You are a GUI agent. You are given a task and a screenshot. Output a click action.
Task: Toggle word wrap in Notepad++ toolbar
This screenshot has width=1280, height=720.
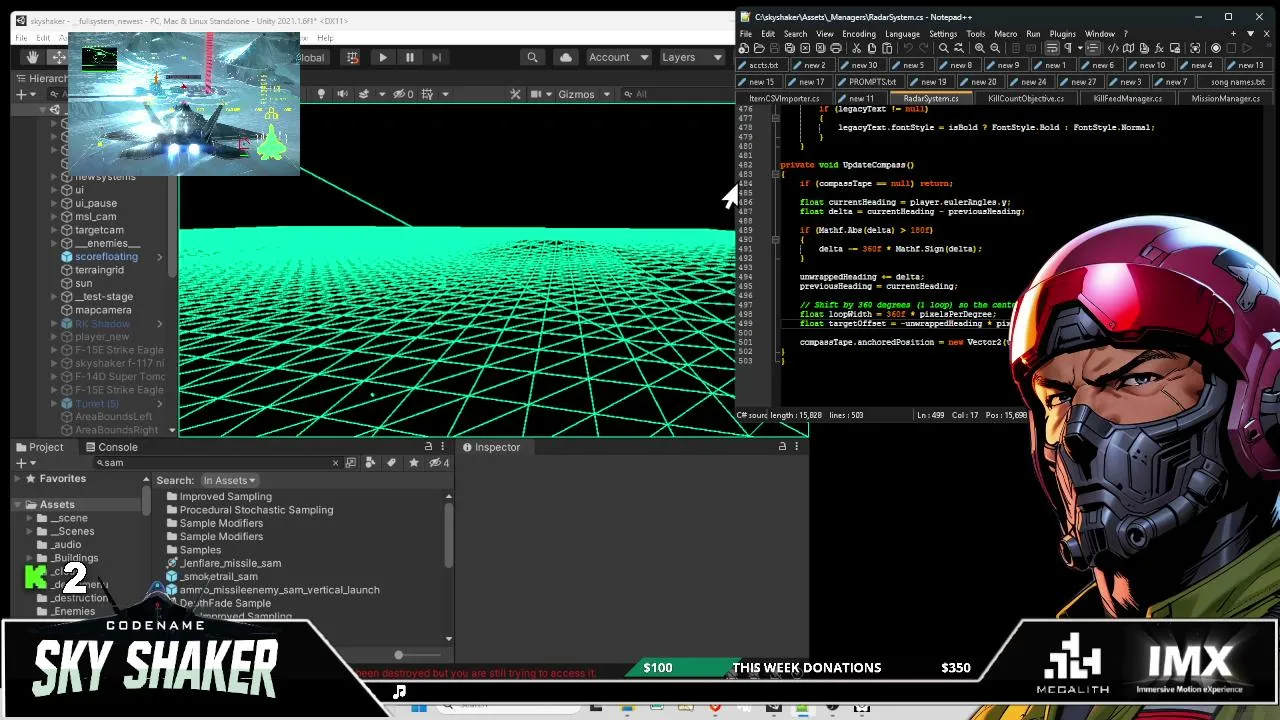point(1053,49)
